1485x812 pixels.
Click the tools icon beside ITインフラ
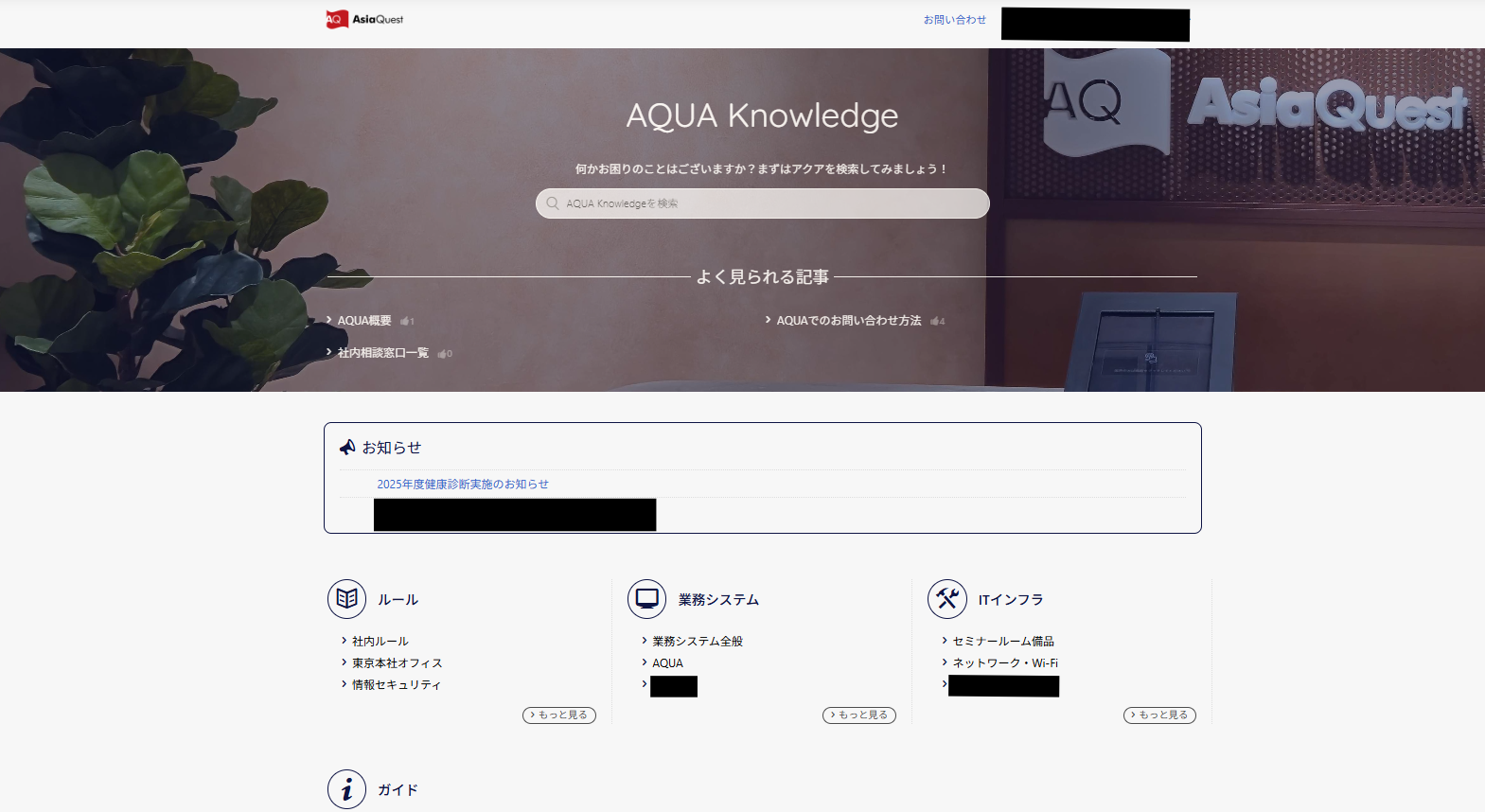946,599
